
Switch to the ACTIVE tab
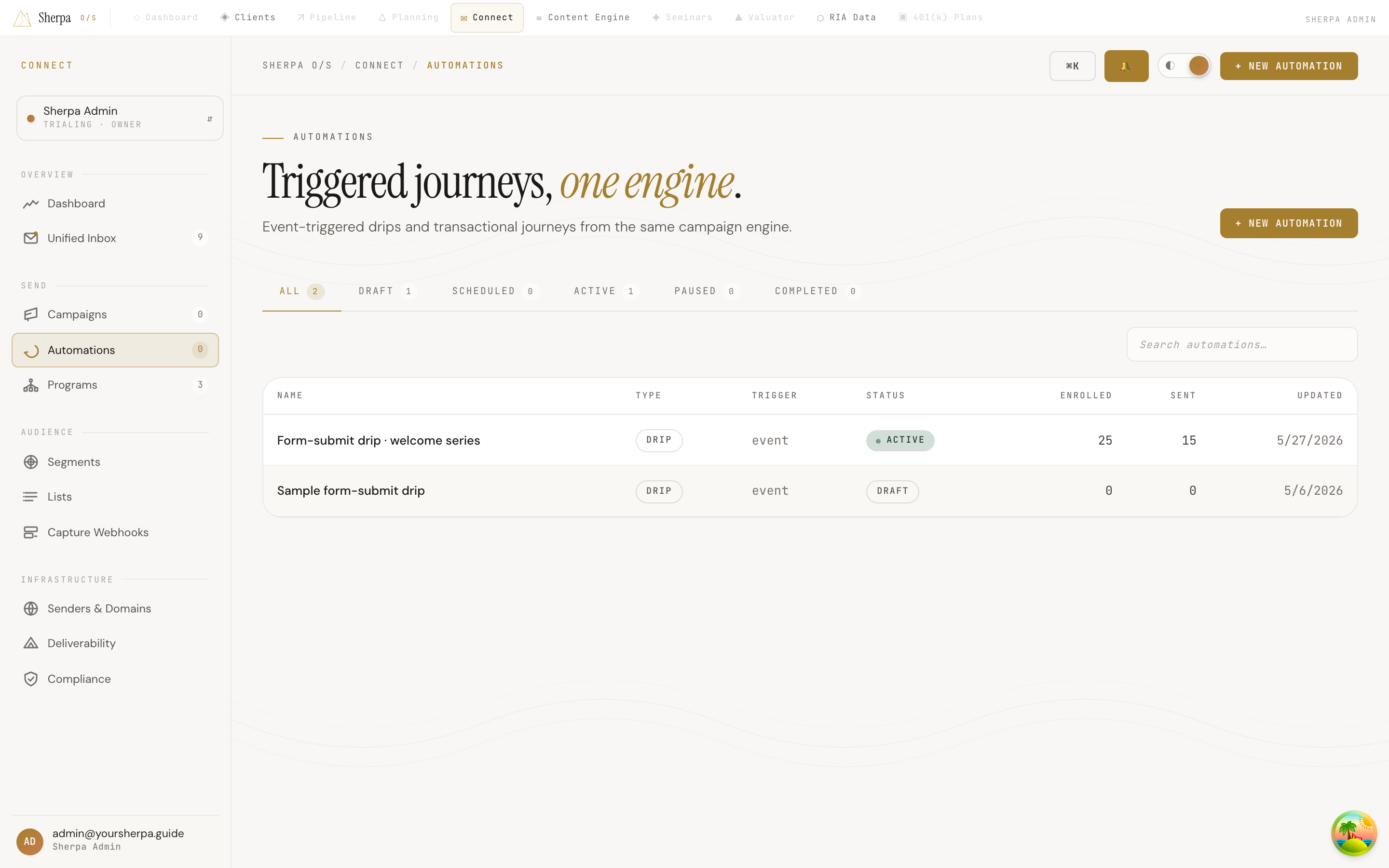(x=607, y=292)
